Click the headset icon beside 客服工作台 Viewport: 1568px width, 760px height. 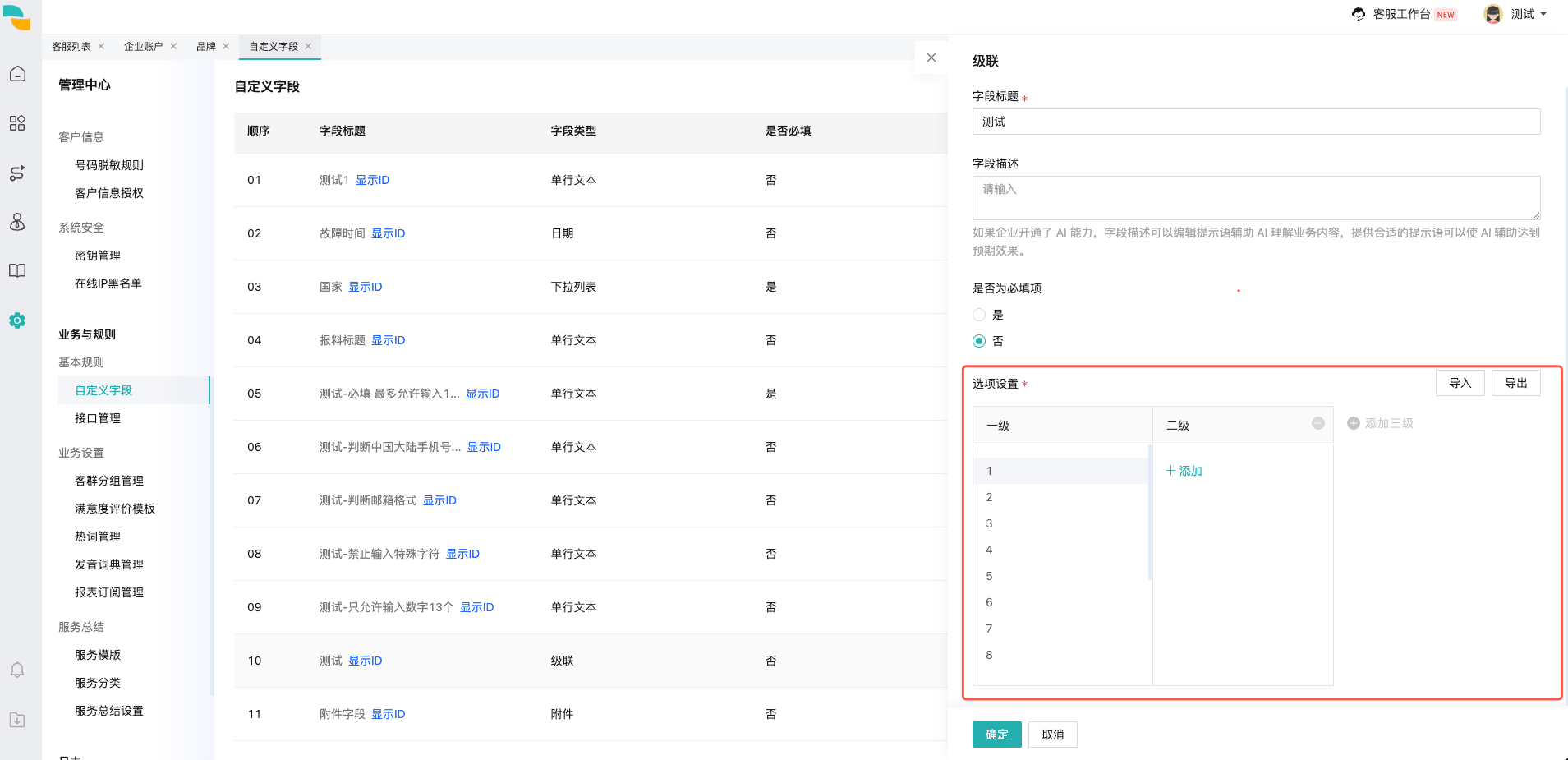point(1359,14)
